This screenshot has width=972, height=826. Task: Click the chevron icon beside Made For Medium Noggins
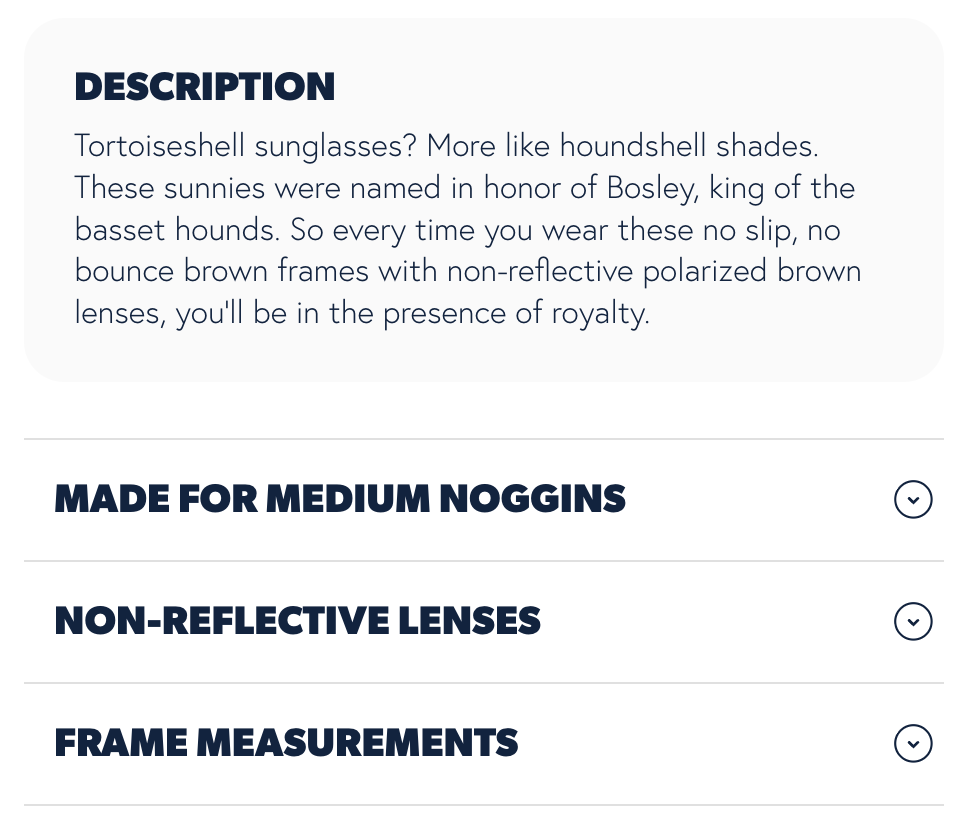tap(912, 499)
